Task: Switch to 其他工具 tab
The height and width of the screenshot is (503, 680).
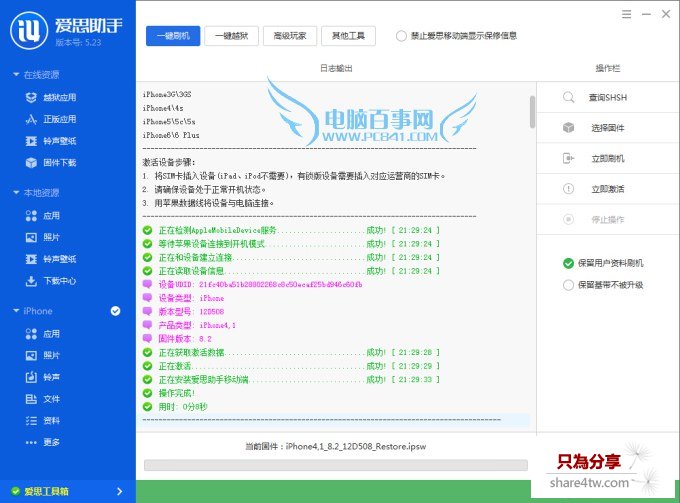Action: [x=348, y=36]
